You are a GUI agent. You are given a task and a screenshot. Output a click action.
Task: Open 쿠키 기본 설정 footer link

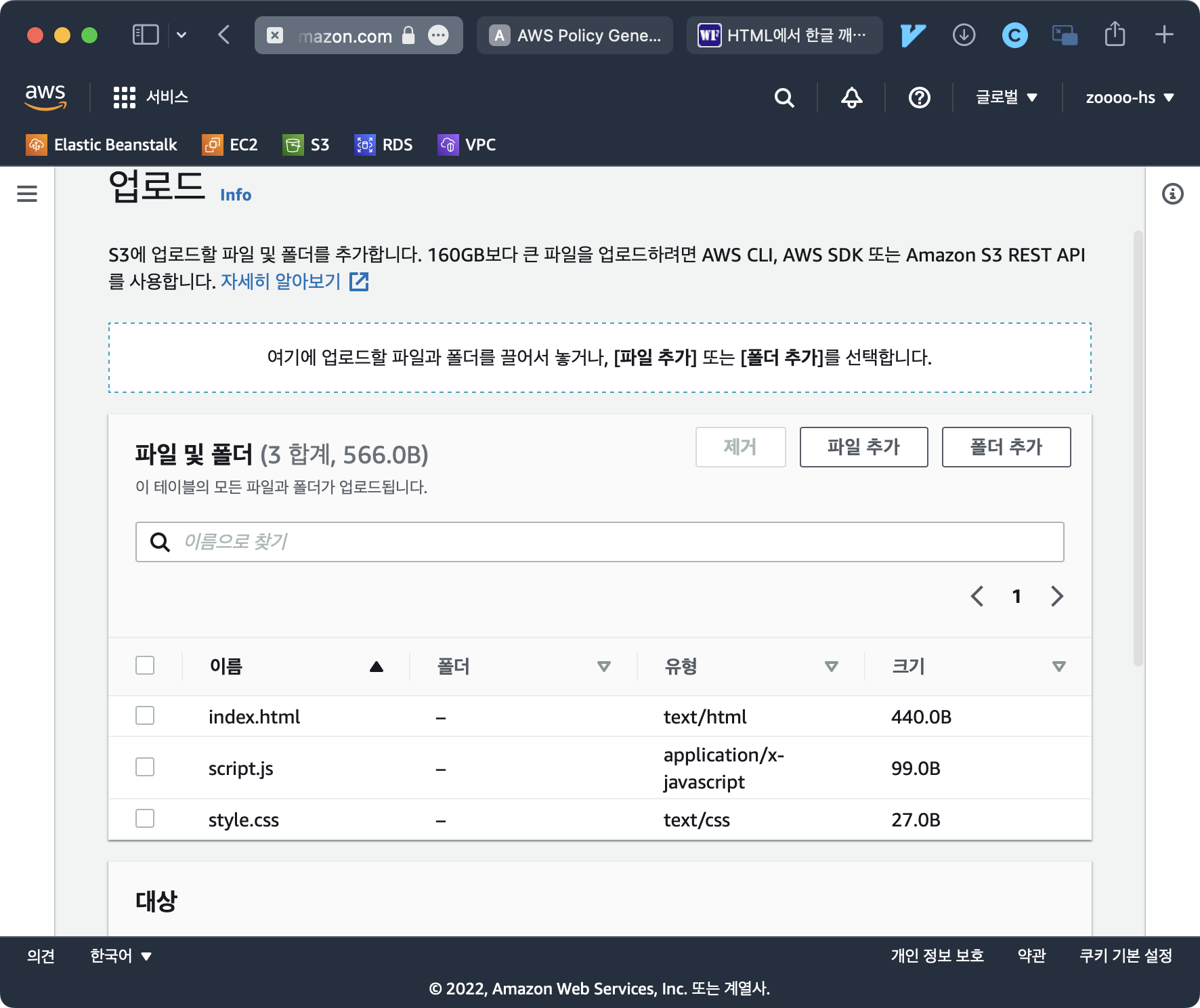[x=1126, y=956]
